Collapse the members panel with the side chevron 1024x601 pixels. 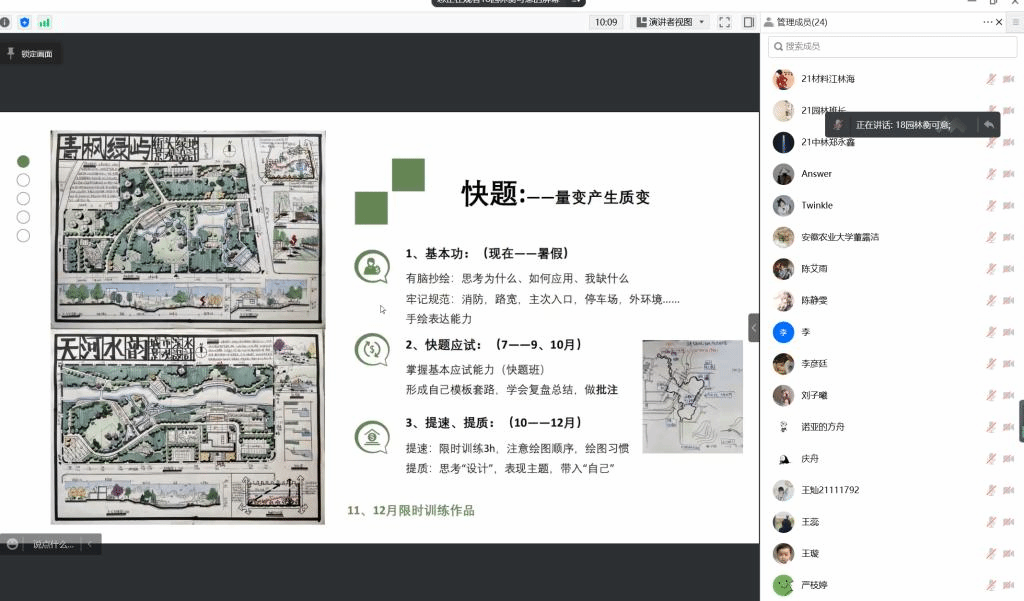[754, 328]
